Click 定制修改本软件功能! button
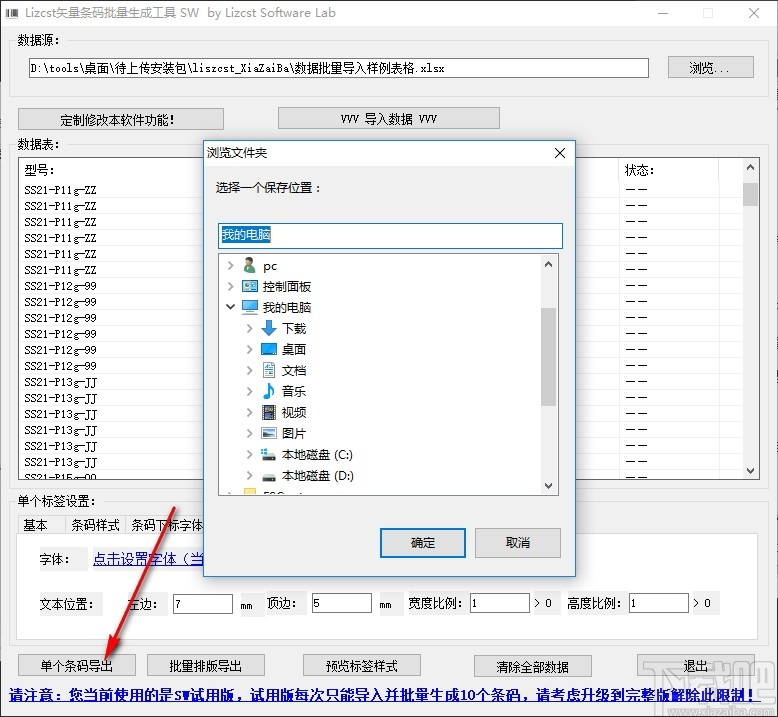778x717 pixels. pyautogui.click(x=121, y=120)
